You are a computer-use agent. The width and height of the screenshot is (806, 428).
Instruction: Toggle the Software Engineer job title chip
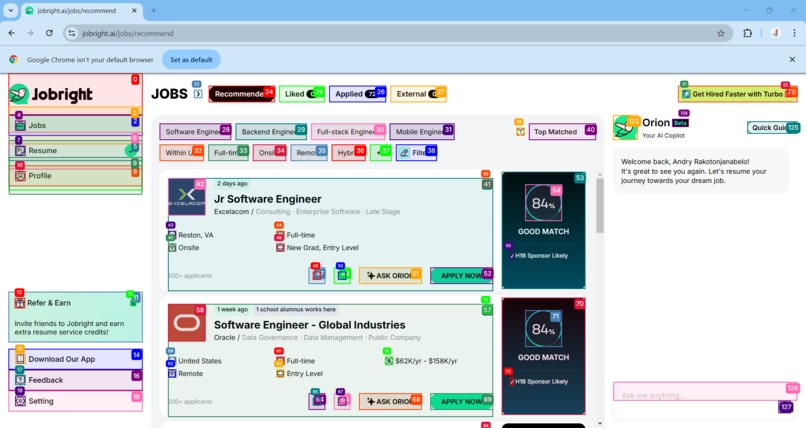point(195,132)
